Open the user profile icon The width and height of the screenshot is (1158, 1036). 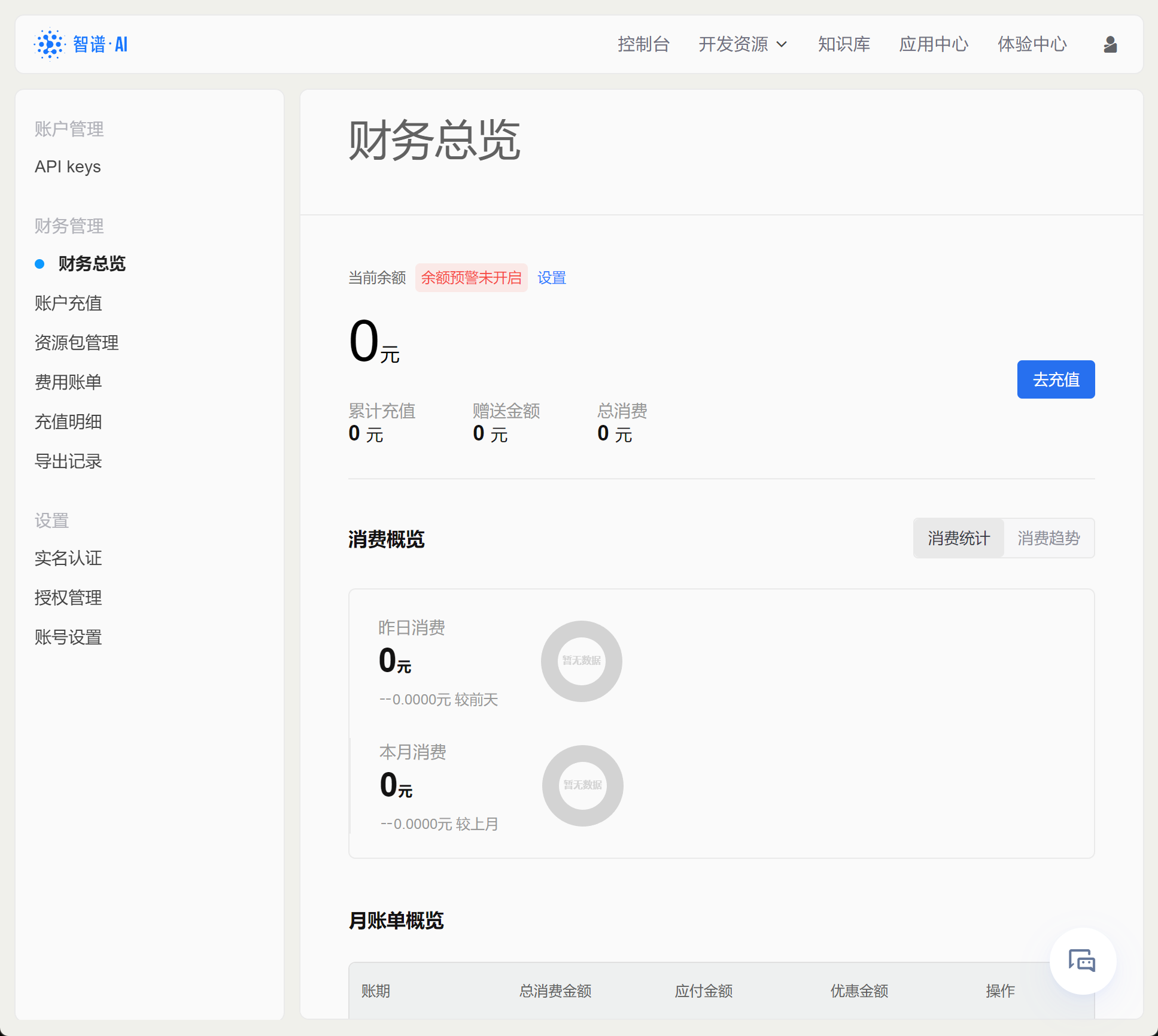1110,44
